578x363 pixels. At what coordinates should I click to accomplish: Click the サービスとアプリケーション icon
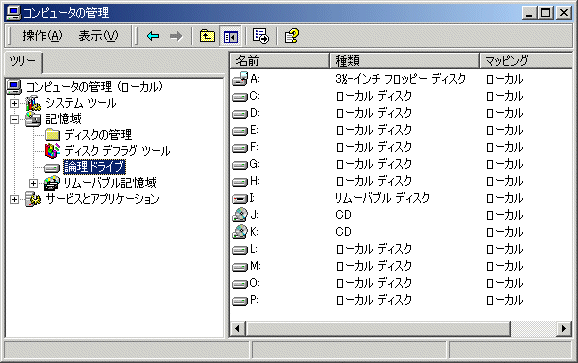(33, 199)
